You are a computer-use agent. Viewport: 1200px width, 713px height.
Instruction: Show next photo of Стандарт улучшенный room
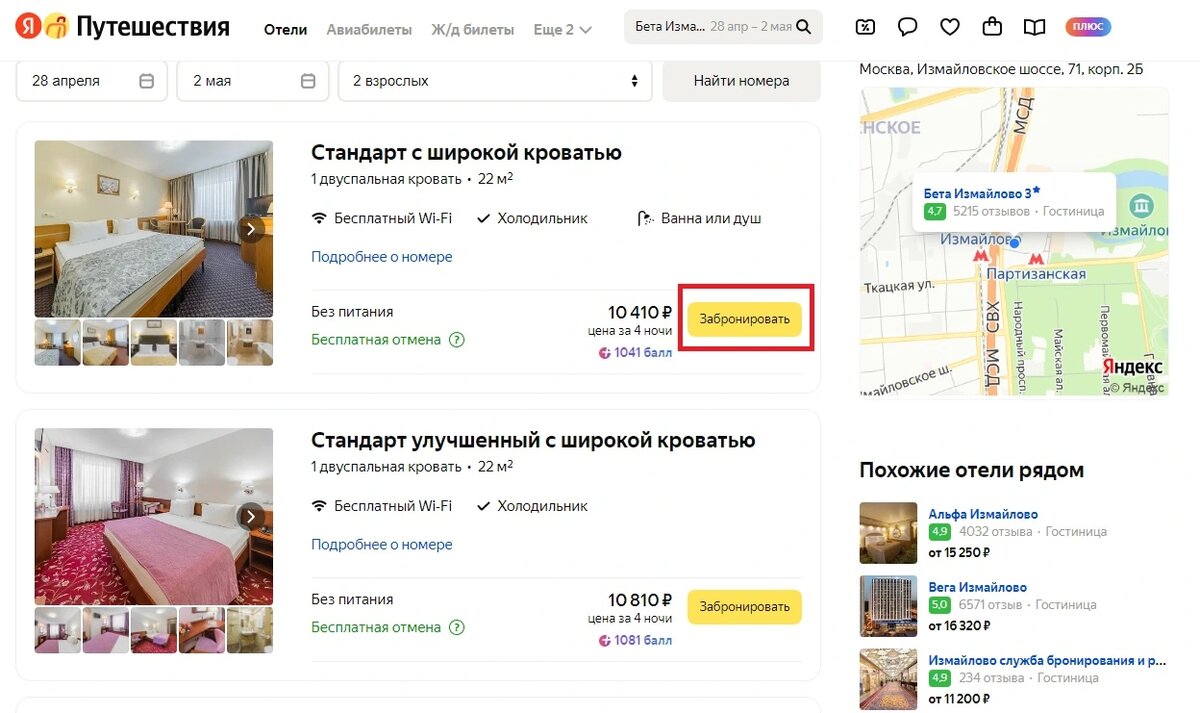pyautogui.click(x=252, y=517)
